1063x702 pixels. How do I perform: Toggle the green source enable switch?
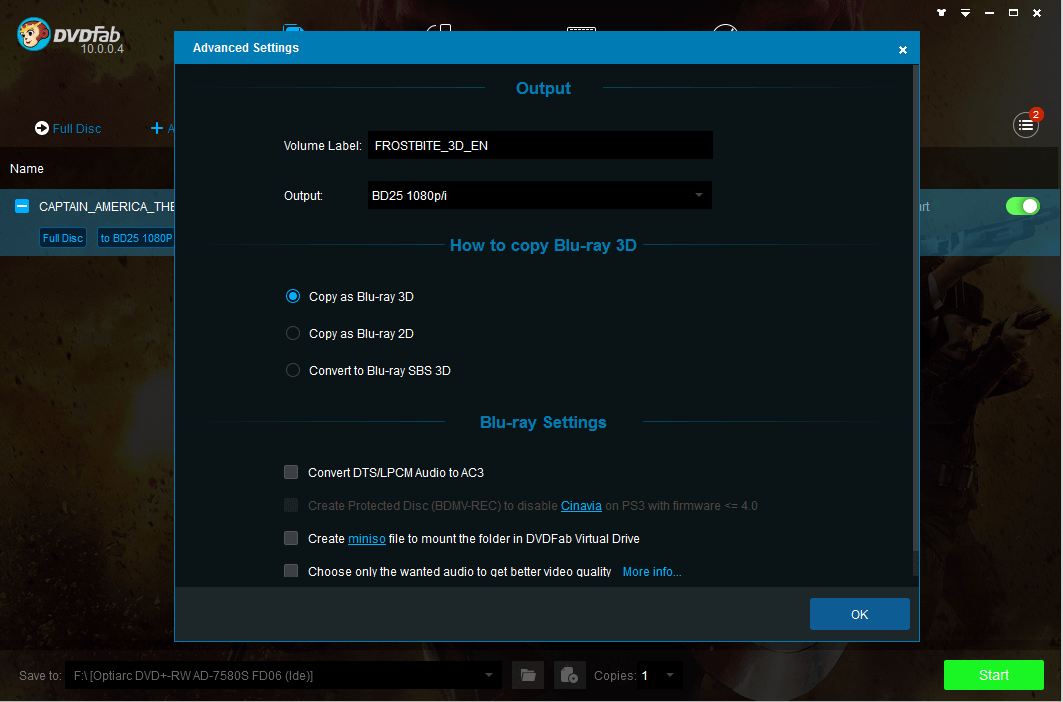pos(1023,206)
